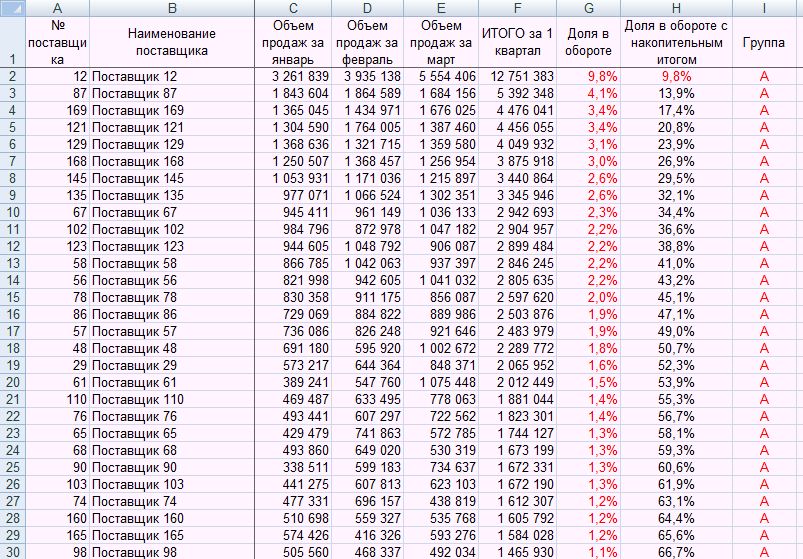Select cell 'Поставщик 56'
This screenshot has height=559, width=803.
(172, 280)
